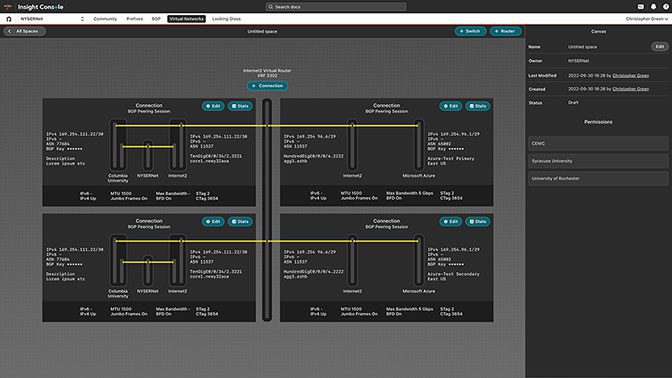Viewport: 672px width, 378px height.
Task: Switch to the Virtual Networks tab
Action: 186,19
